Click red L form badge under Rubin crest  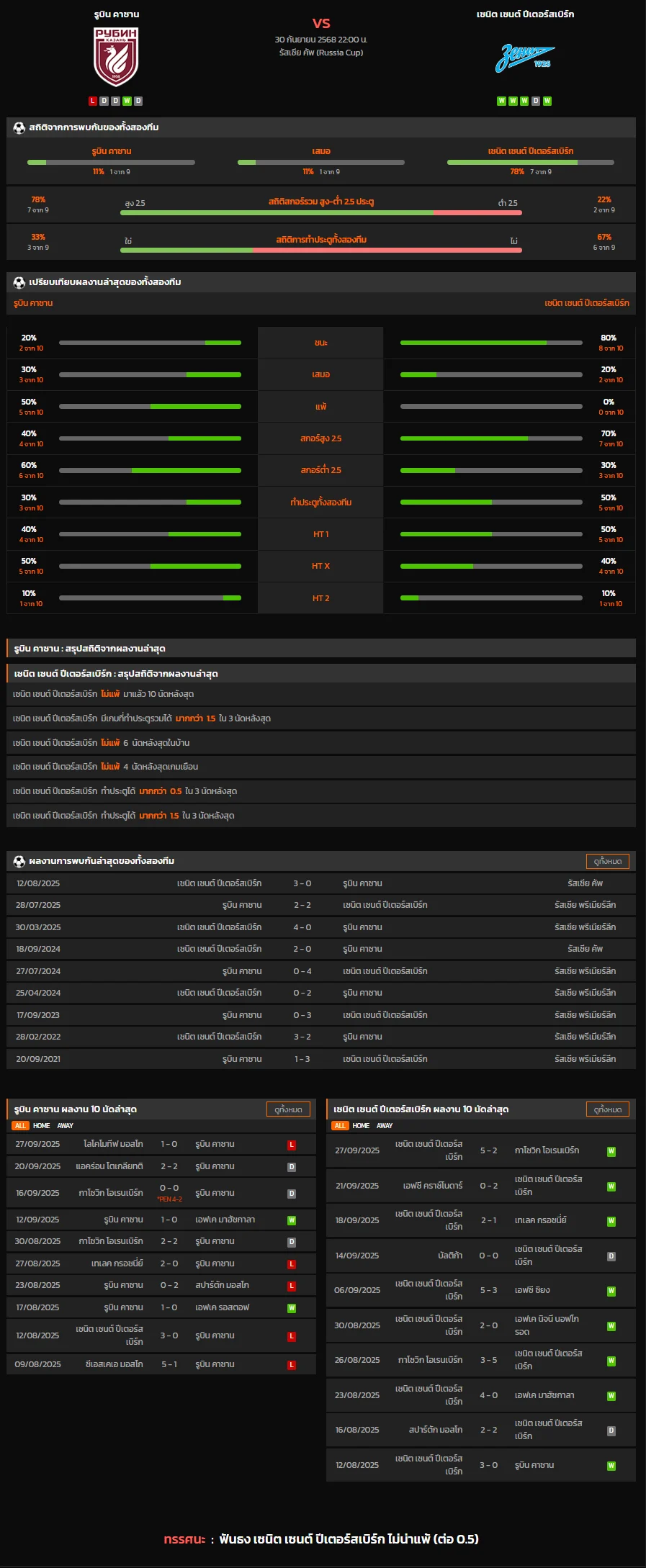[x=93, y=101]
